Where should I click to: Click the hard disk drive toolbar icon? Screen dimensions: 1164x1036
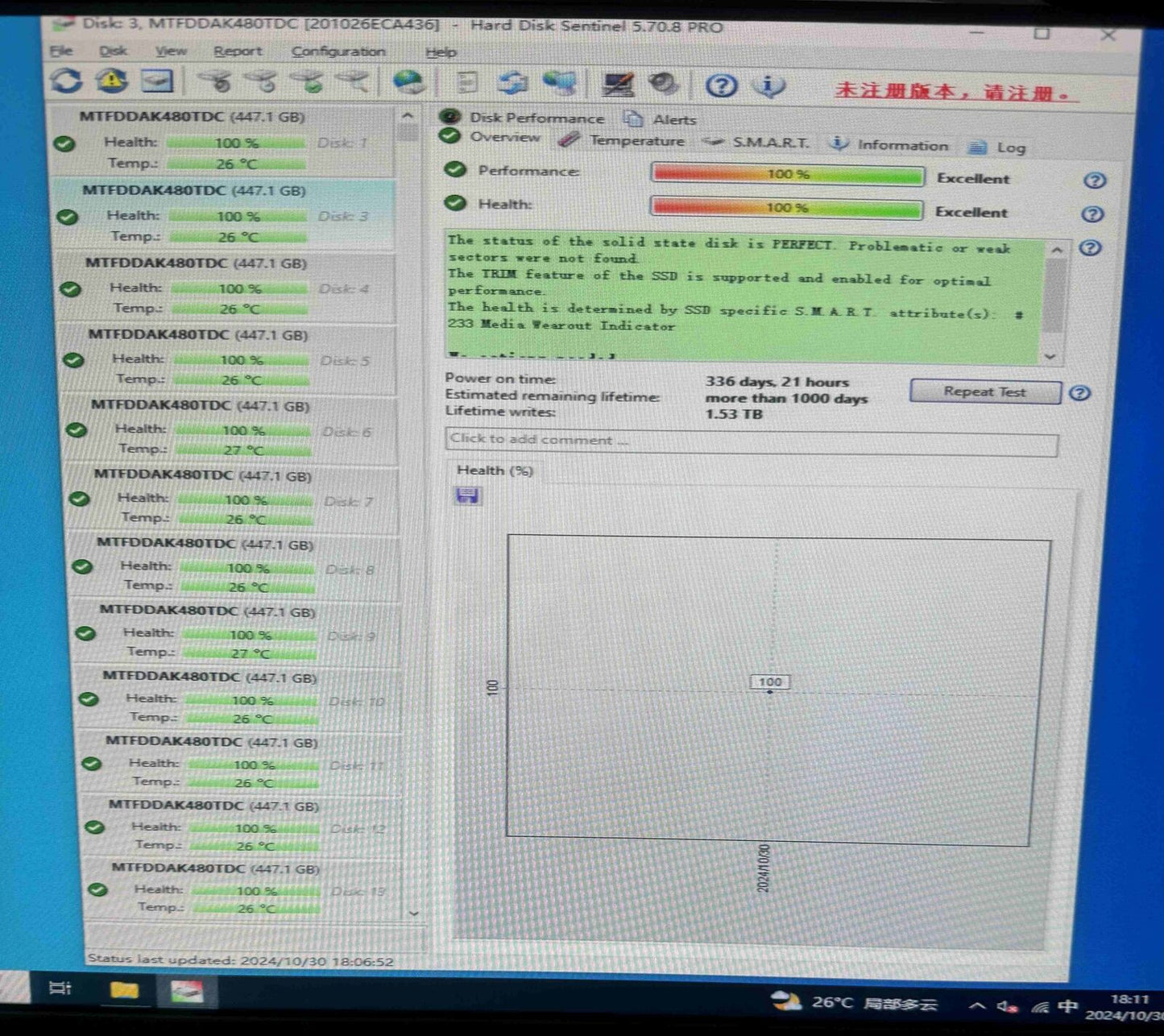click(x=157, y=80)
